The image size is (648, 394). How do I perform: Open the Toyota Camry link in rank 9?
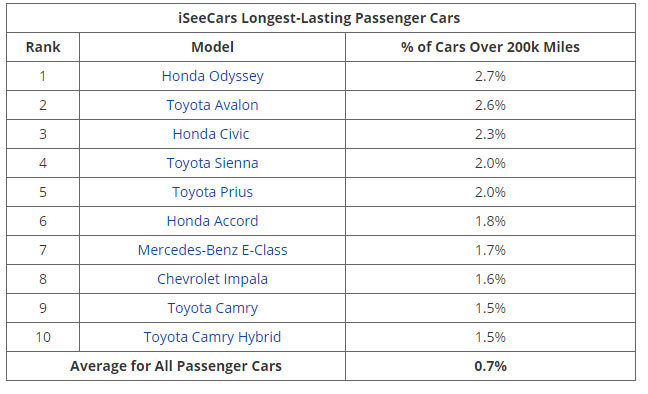212,308
